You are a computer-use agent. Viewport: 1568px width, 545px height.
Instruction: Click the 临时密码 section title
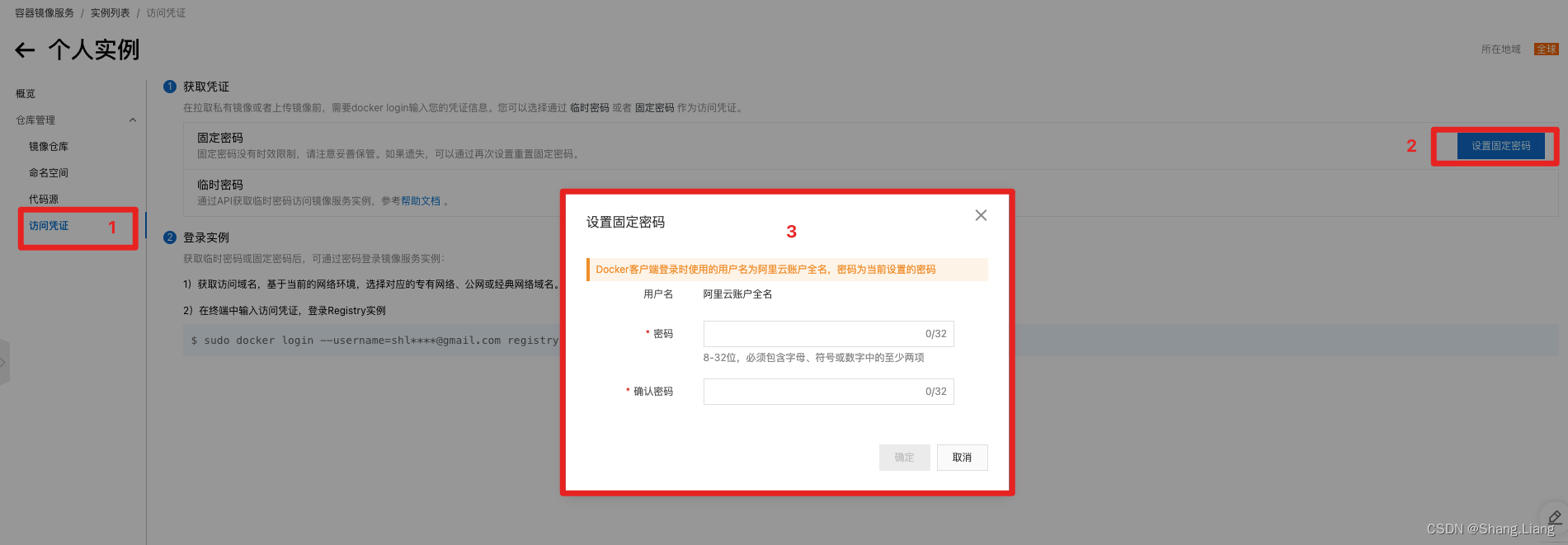pos(220,185)
